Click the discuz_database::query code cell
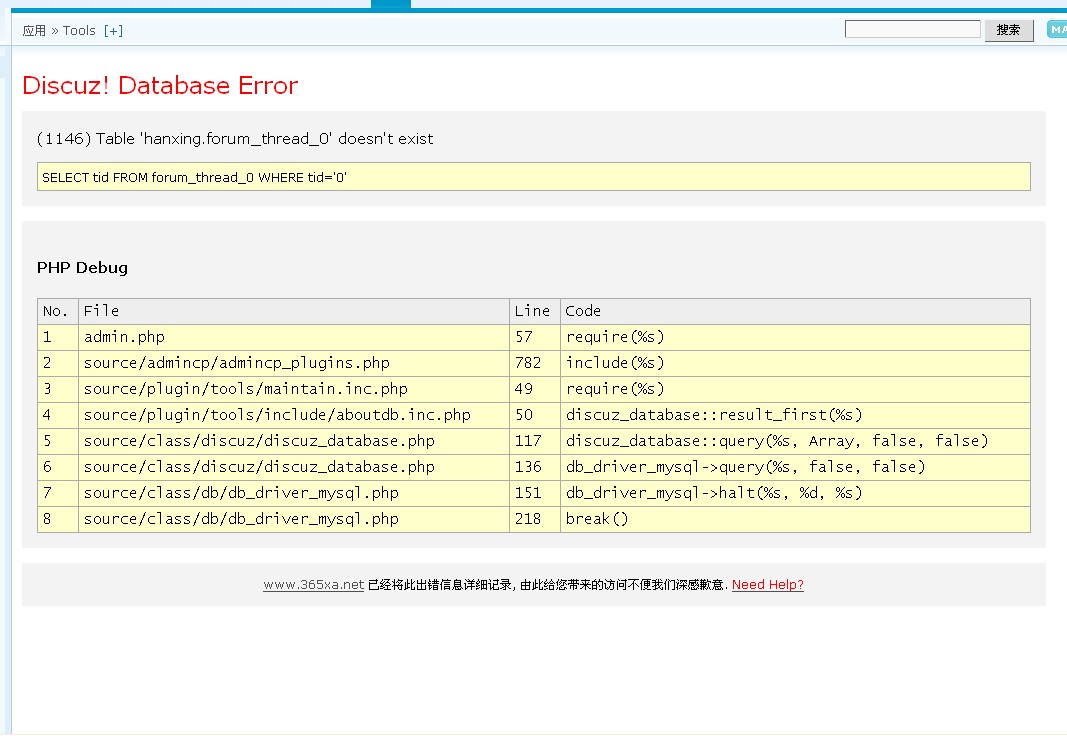Image resolution: width=1067 pixels, height=736 pixels. coord(795,441)
